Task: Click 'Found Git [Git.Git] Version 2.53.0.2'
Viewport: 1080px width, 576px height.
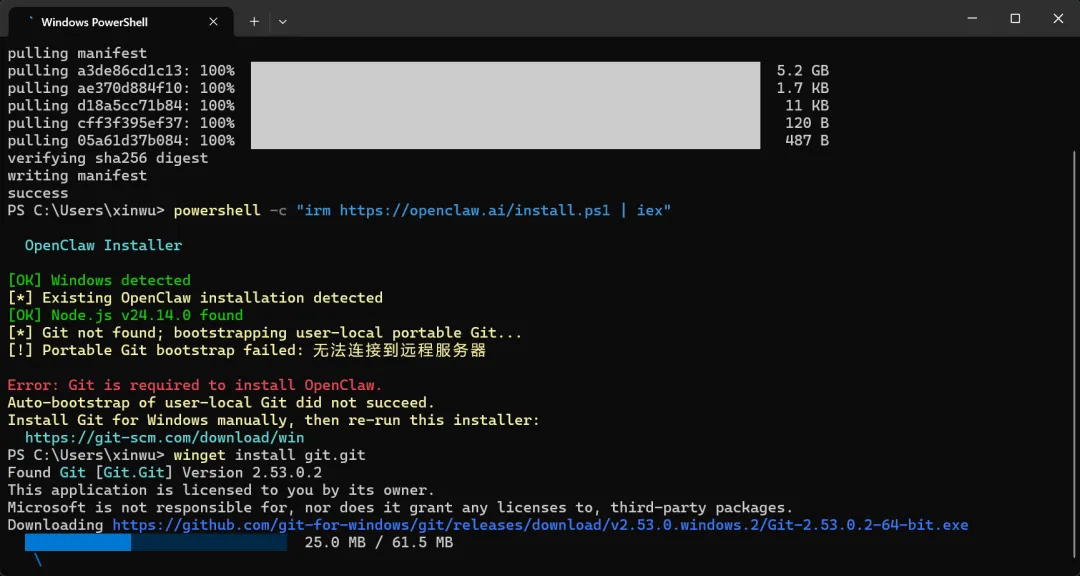Action: coord(165,473)
